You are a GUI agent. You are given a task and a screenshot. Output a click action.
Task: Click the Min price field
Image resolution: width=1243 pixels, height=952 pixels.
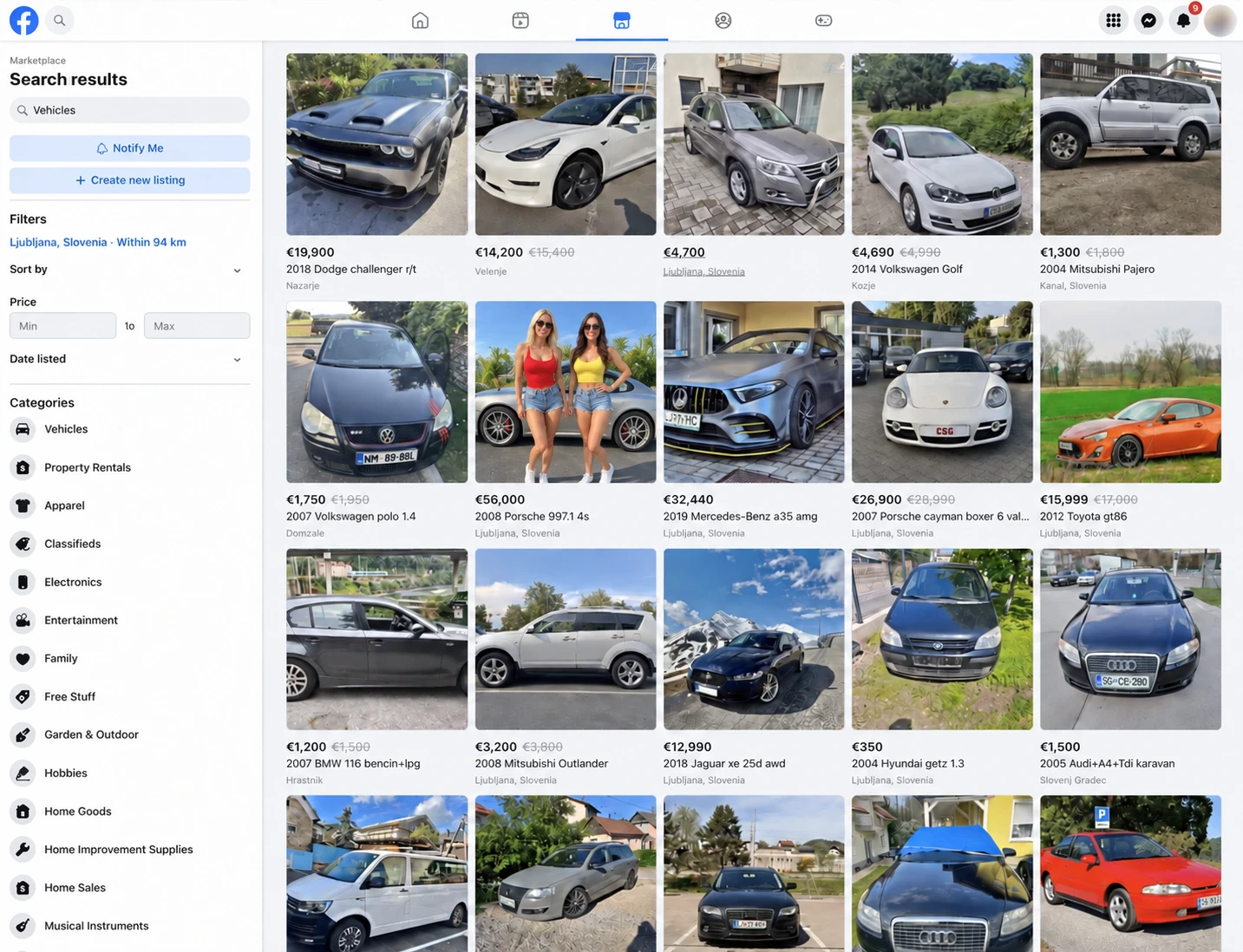pyautogui.click(x=62, y=326)
